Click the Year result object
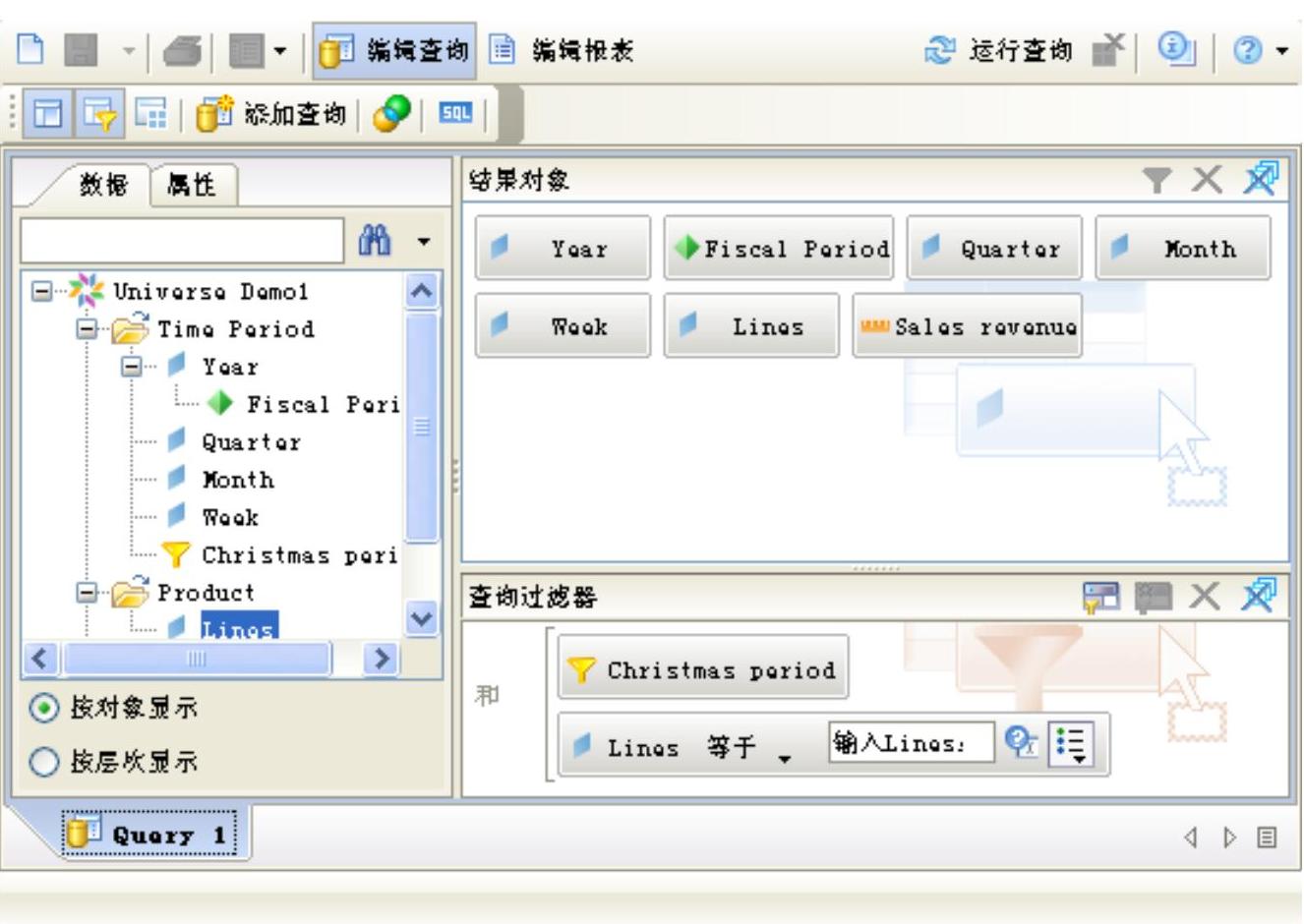This screenshot has height=924, width=1304. [563, 249]
